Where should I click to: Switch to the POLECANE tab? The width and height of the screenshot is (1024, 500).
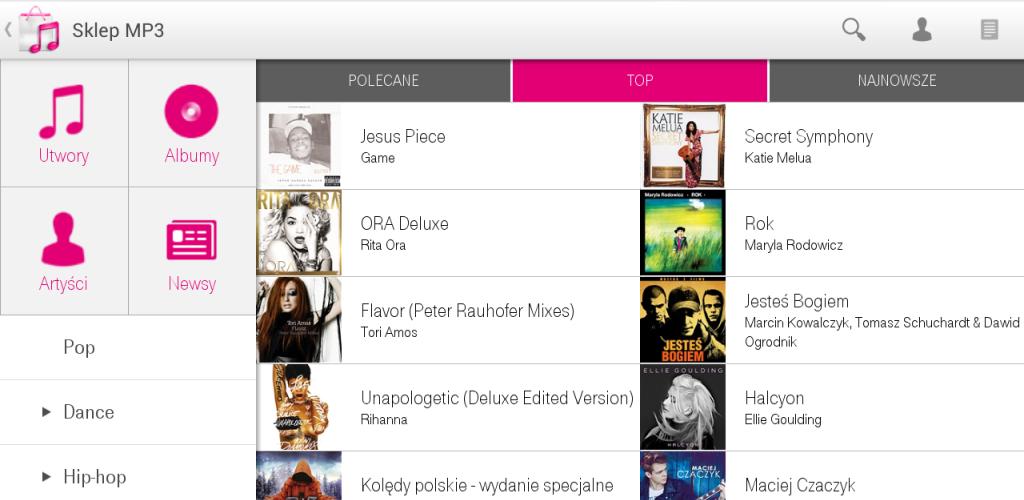pos(383,80)
